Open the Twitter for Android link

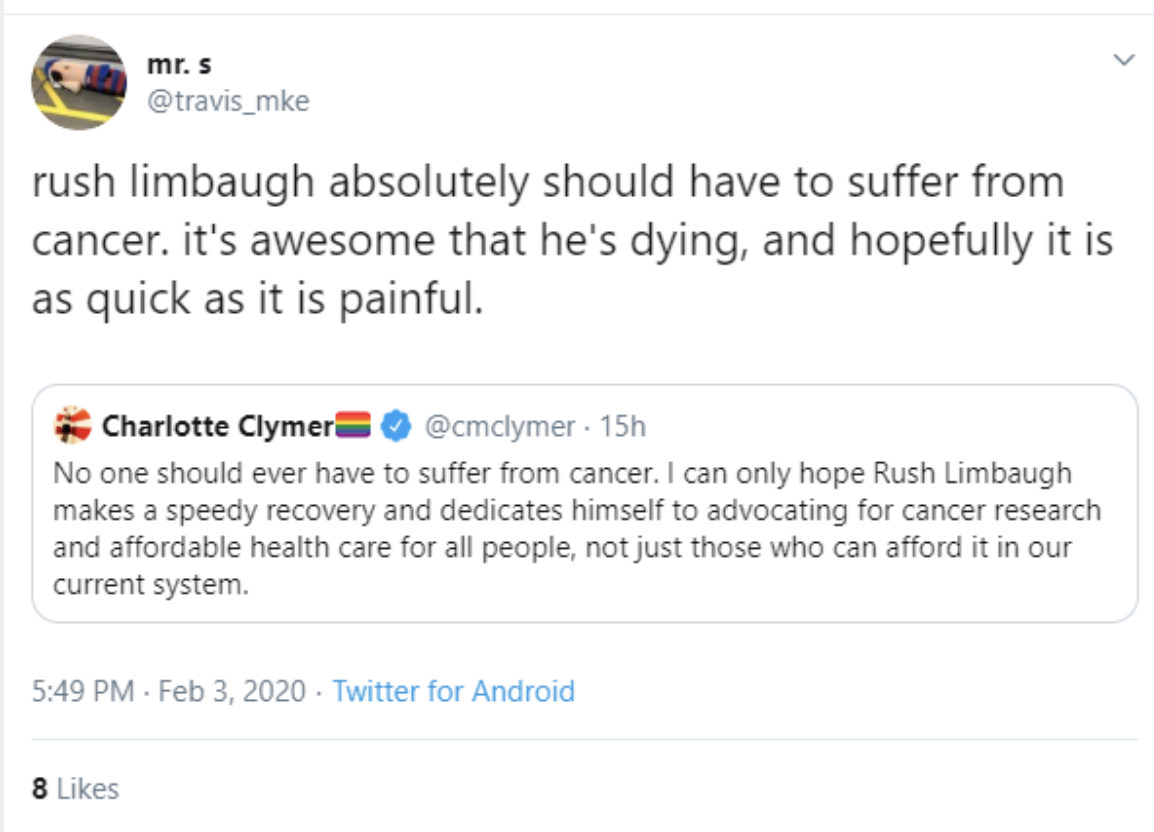(453, 691)
